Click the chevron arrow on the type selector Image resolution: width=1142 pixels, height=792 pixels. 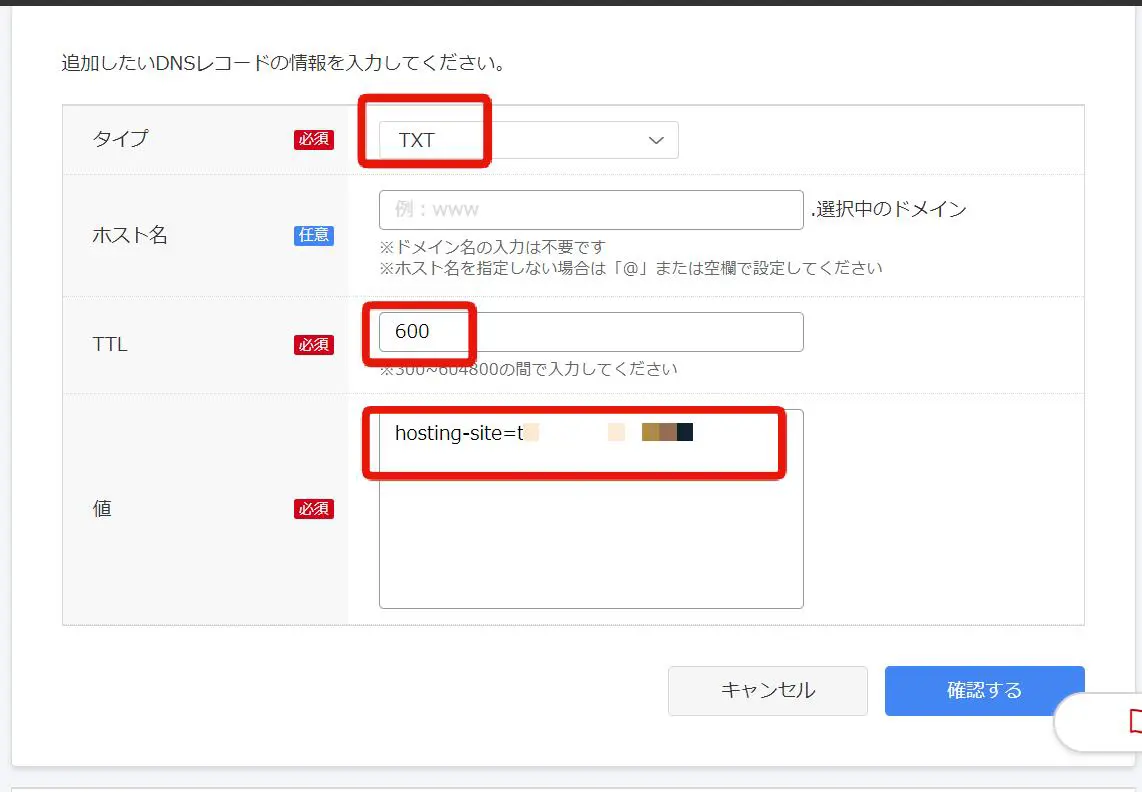tap(656, 140)
